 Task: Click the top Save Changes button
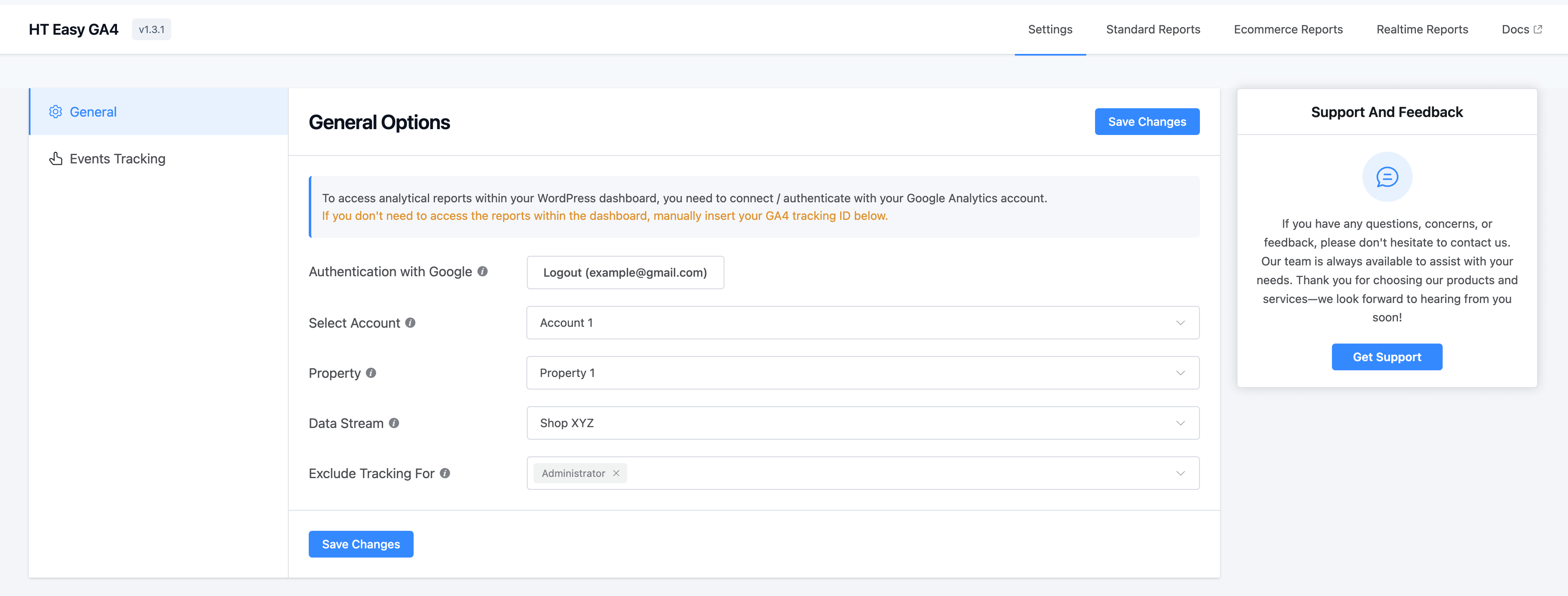point(1147,122)
